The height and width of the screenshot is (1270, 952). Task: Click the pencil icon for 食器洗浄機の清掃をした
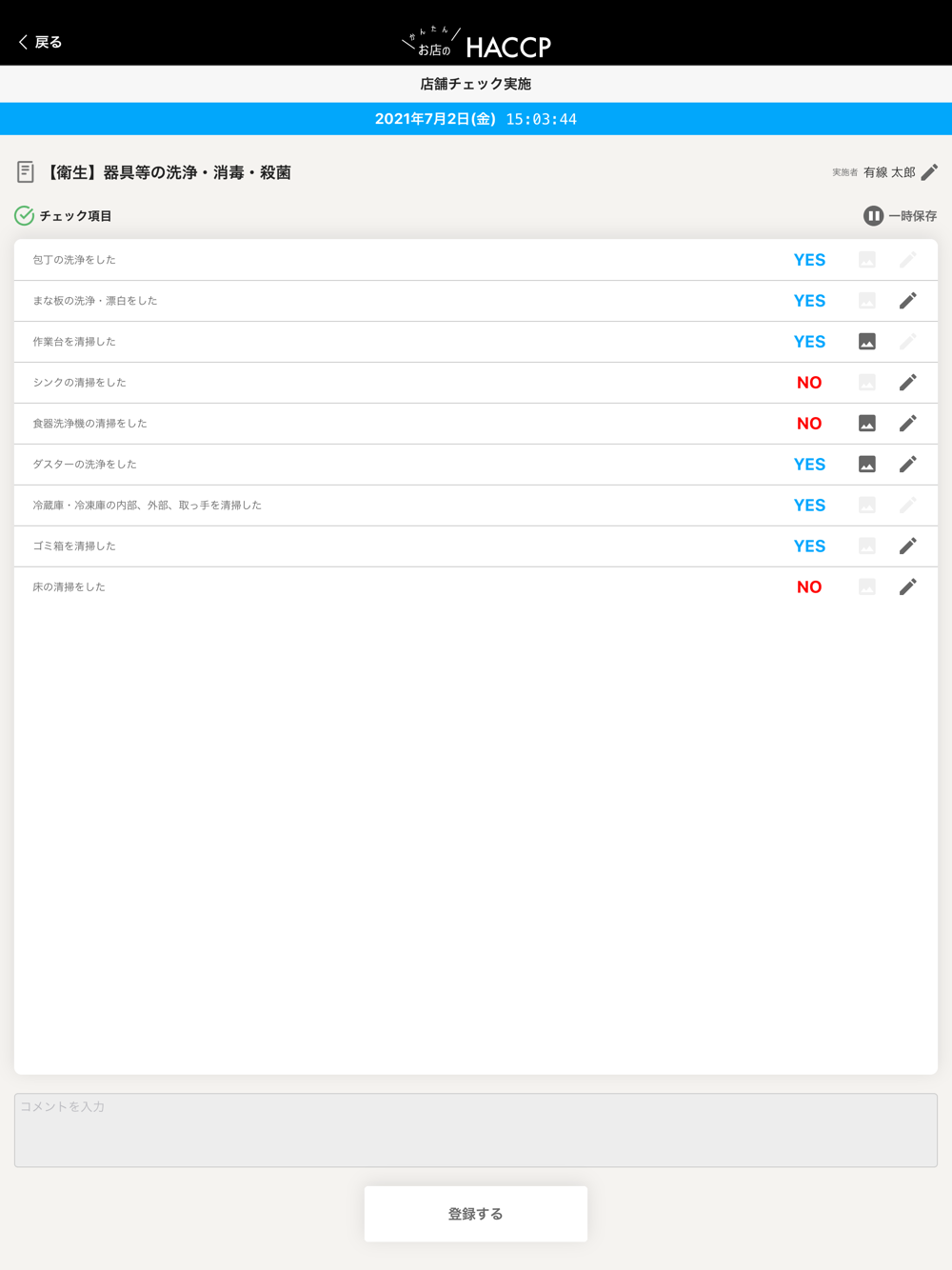[x=908, y=424]
